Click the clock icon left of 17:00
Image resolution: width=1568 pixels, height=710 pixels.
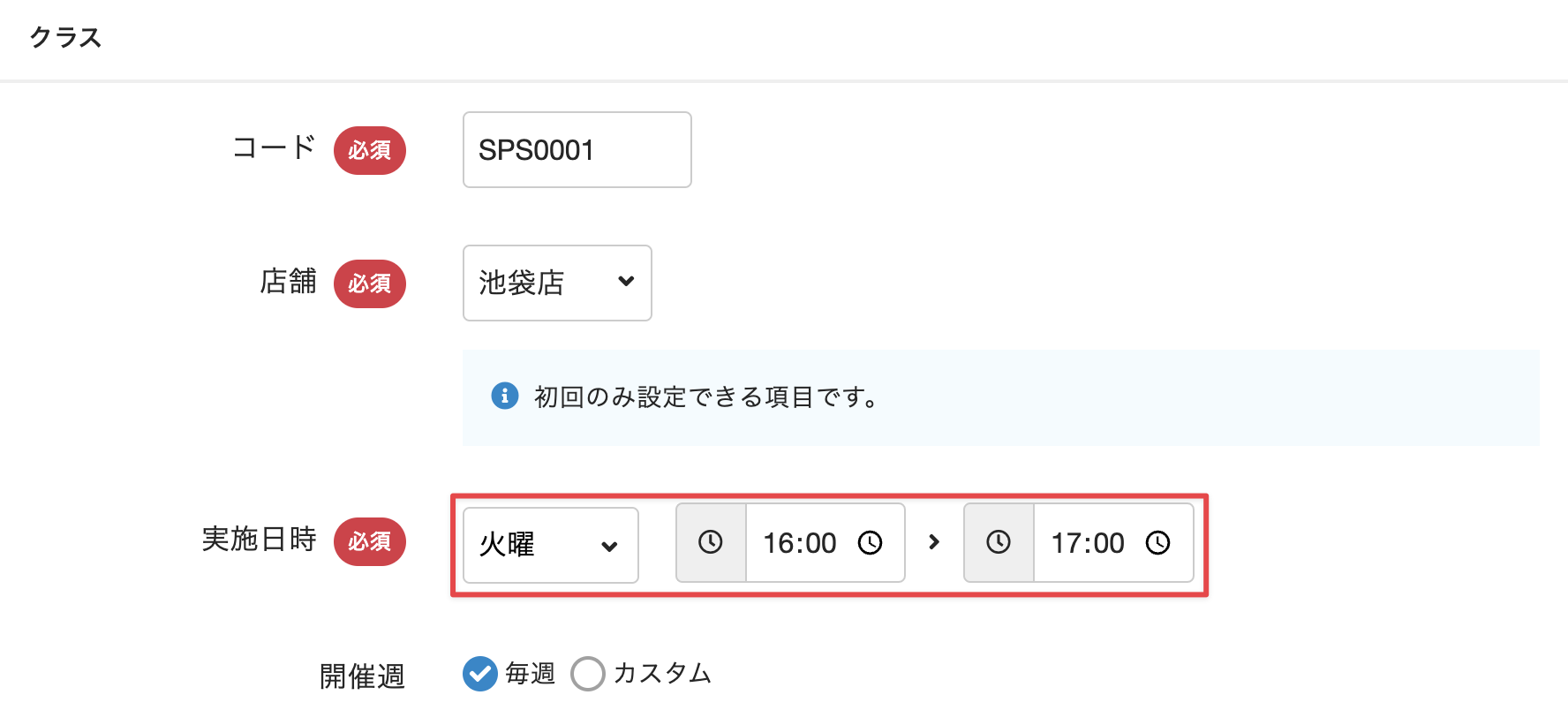[x=999, y=542]
